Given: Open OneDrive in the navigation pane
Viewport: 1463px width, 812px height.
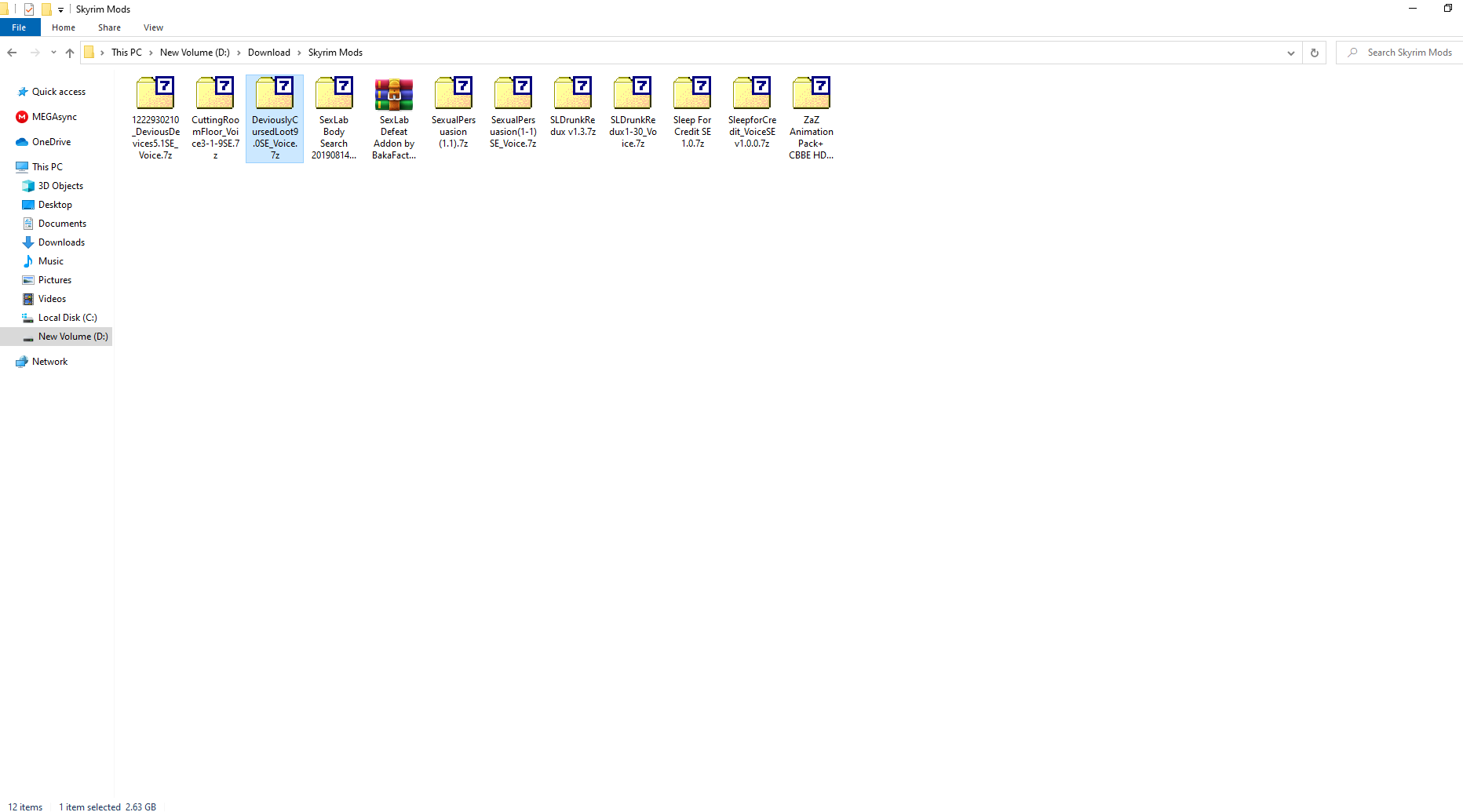Looking at the screenshot, I should click(51, 142).
